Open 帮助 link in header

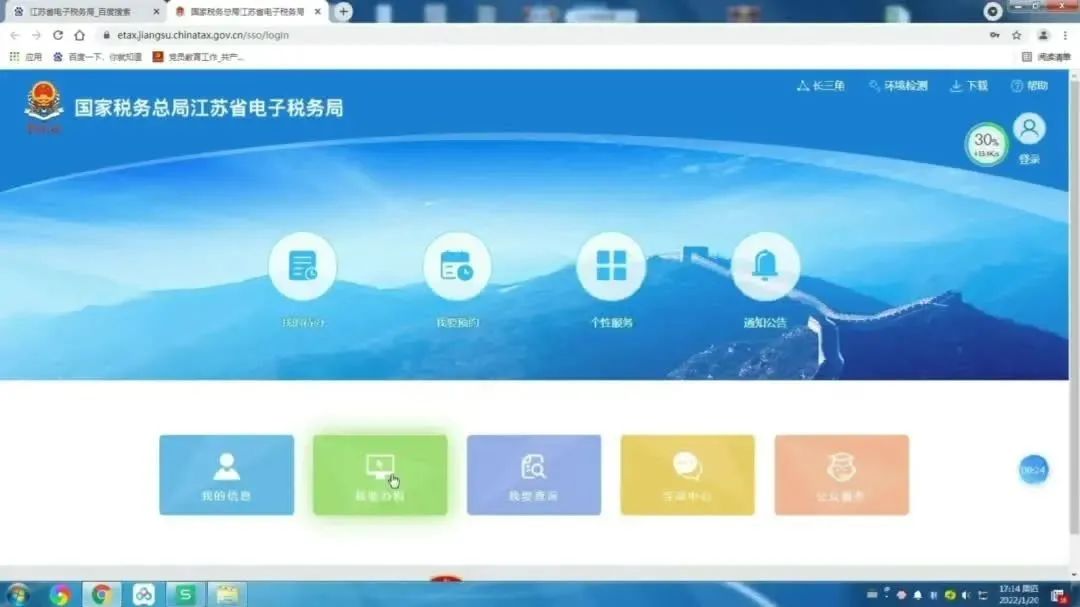click(x=1030, y=86)
